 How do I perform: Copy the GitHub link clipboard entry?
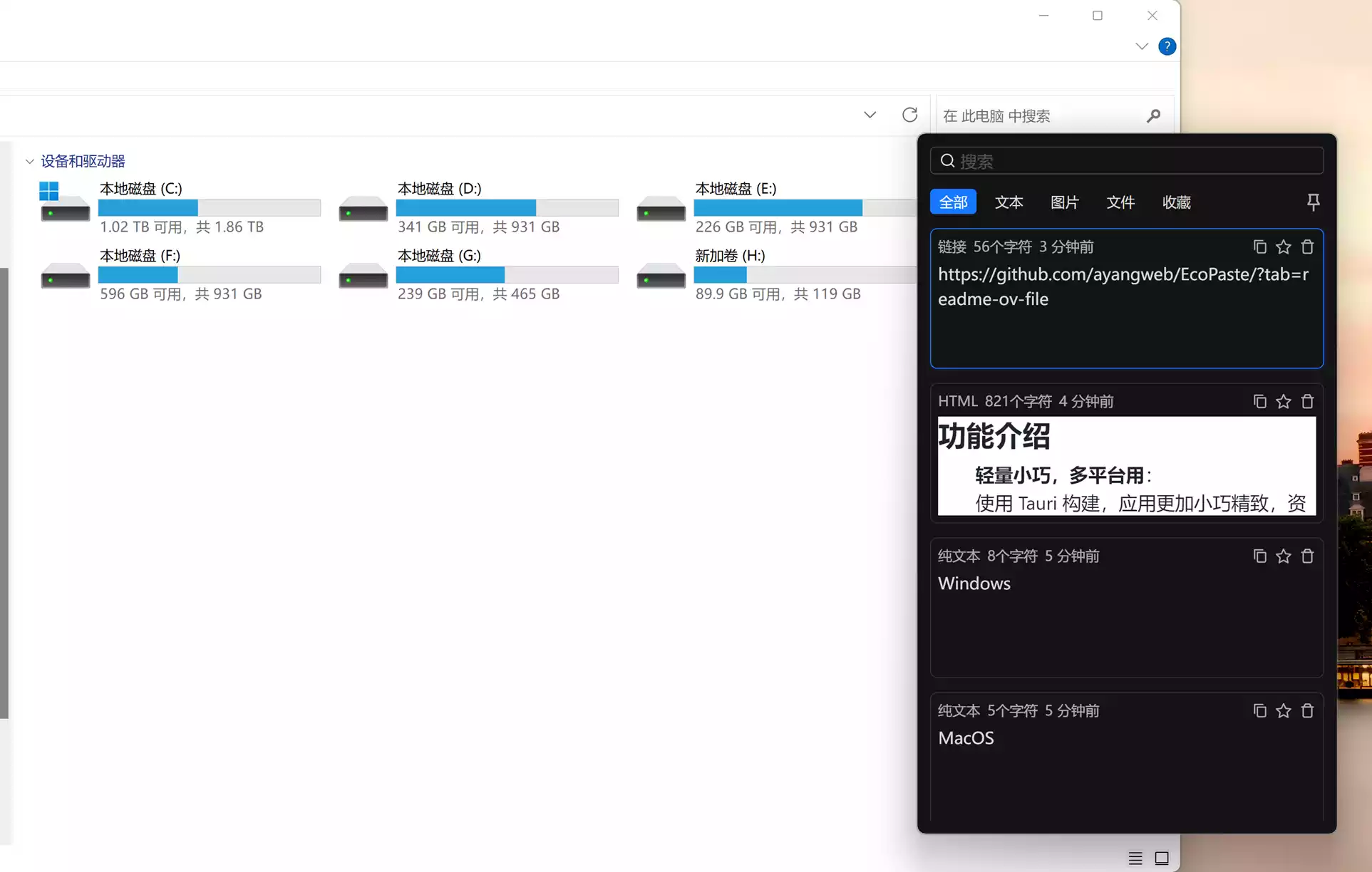pos(1259,246)
